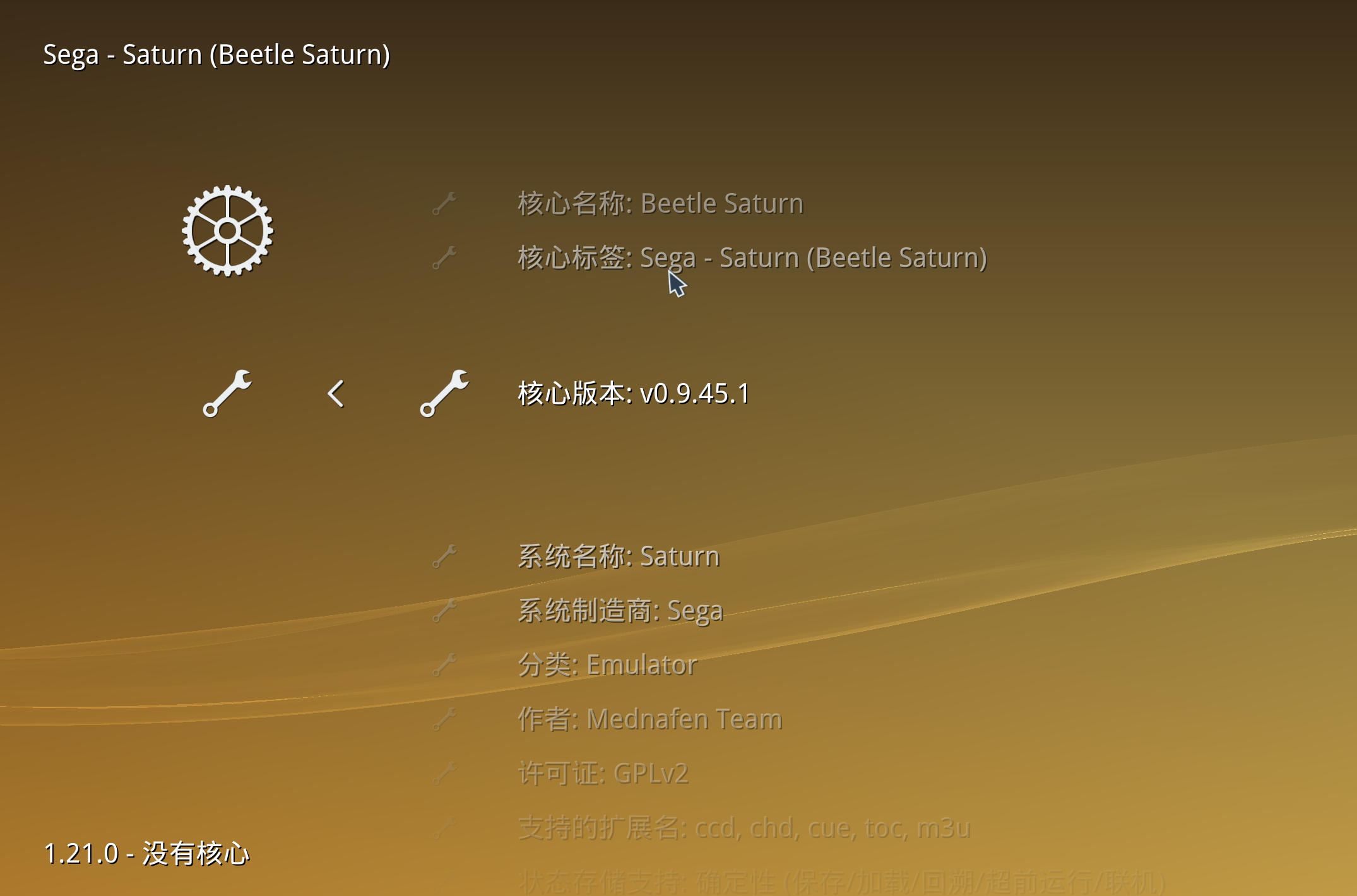Click the Sega - Saturn (Beetle Saturn) title
The height and width of the screenshot is (896, 1357).
[x=216, y=55]
